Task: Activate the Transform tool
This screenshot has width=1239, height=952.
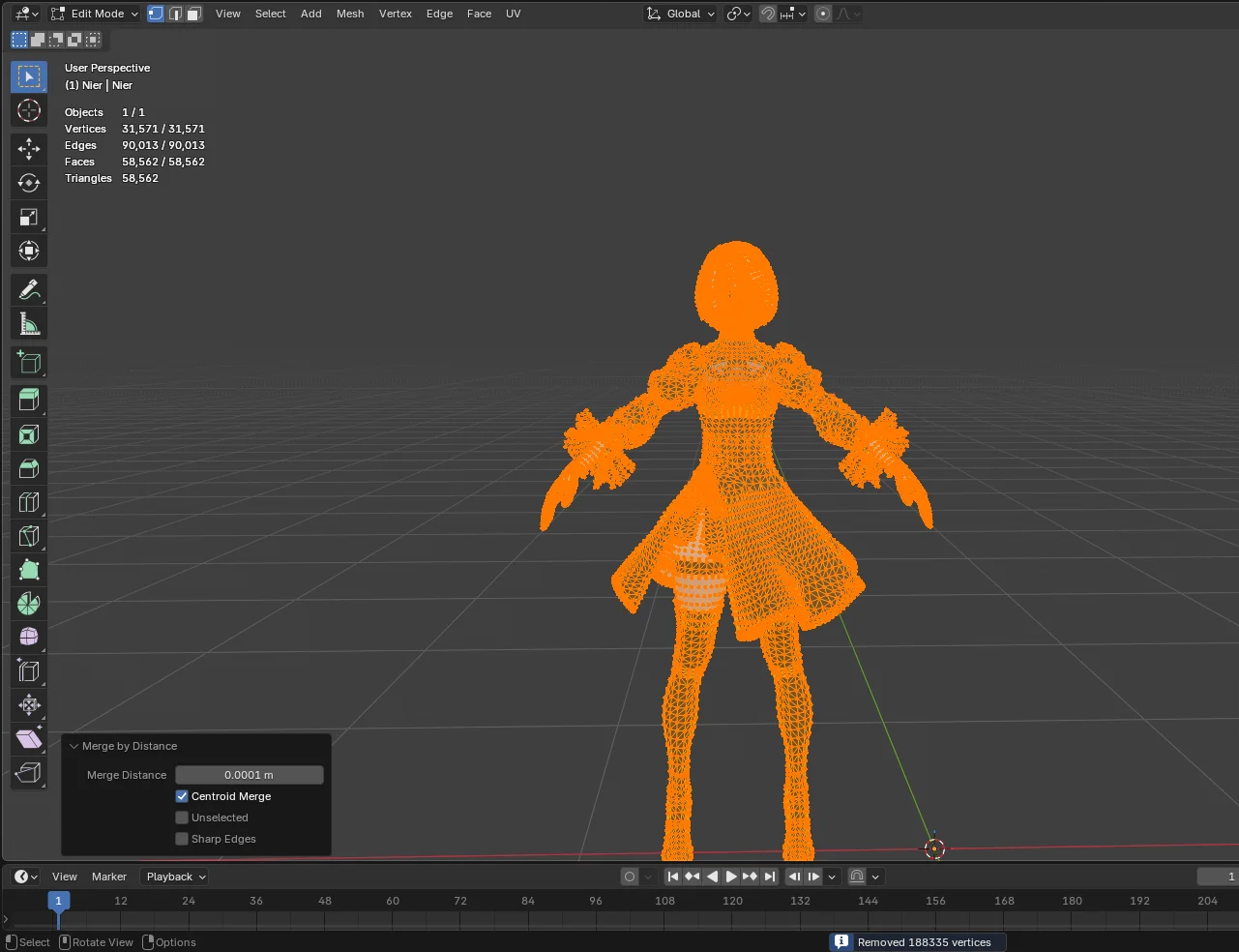Action: (29, 251)
